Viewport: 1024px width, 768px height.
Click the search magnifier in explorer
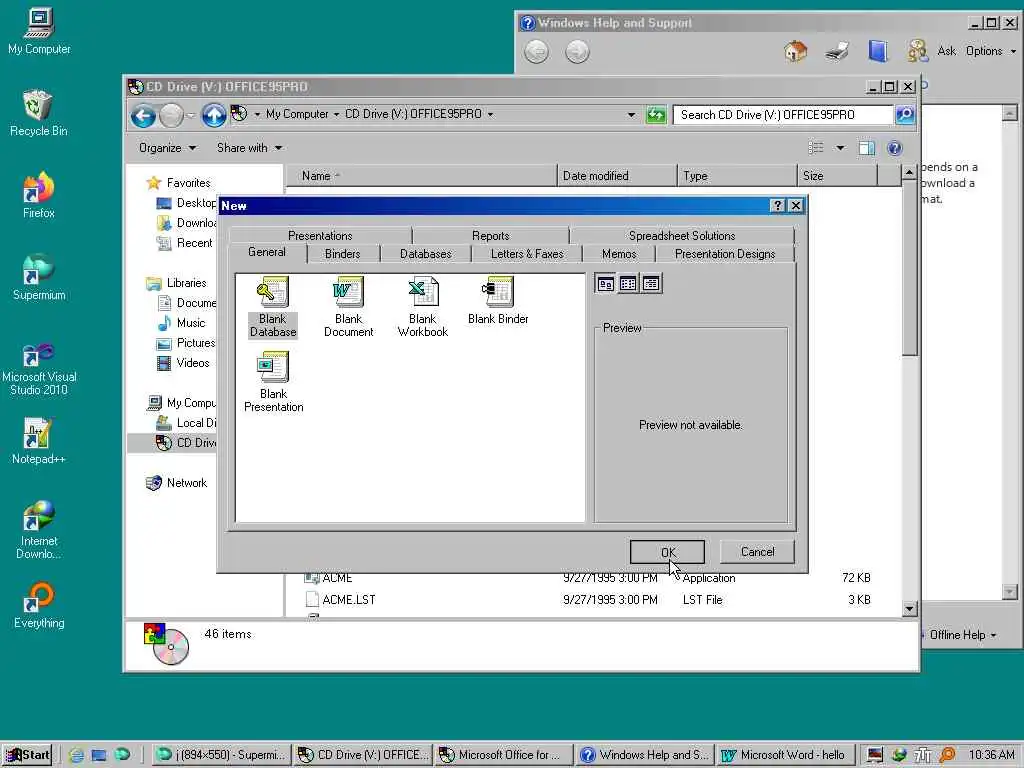904,115
